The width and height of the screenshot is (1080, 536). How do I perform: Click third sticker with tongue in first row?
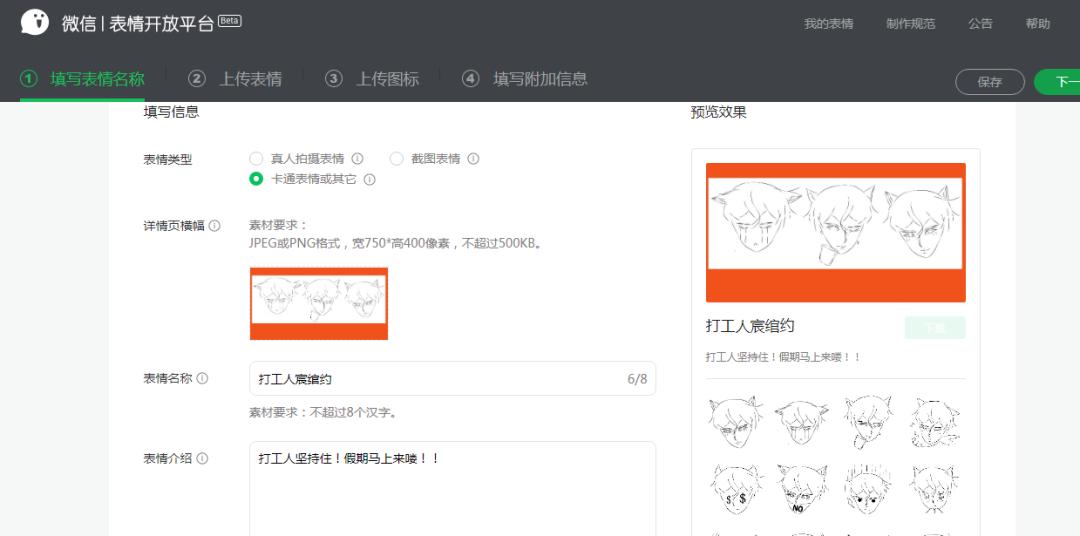pos(868,421)
